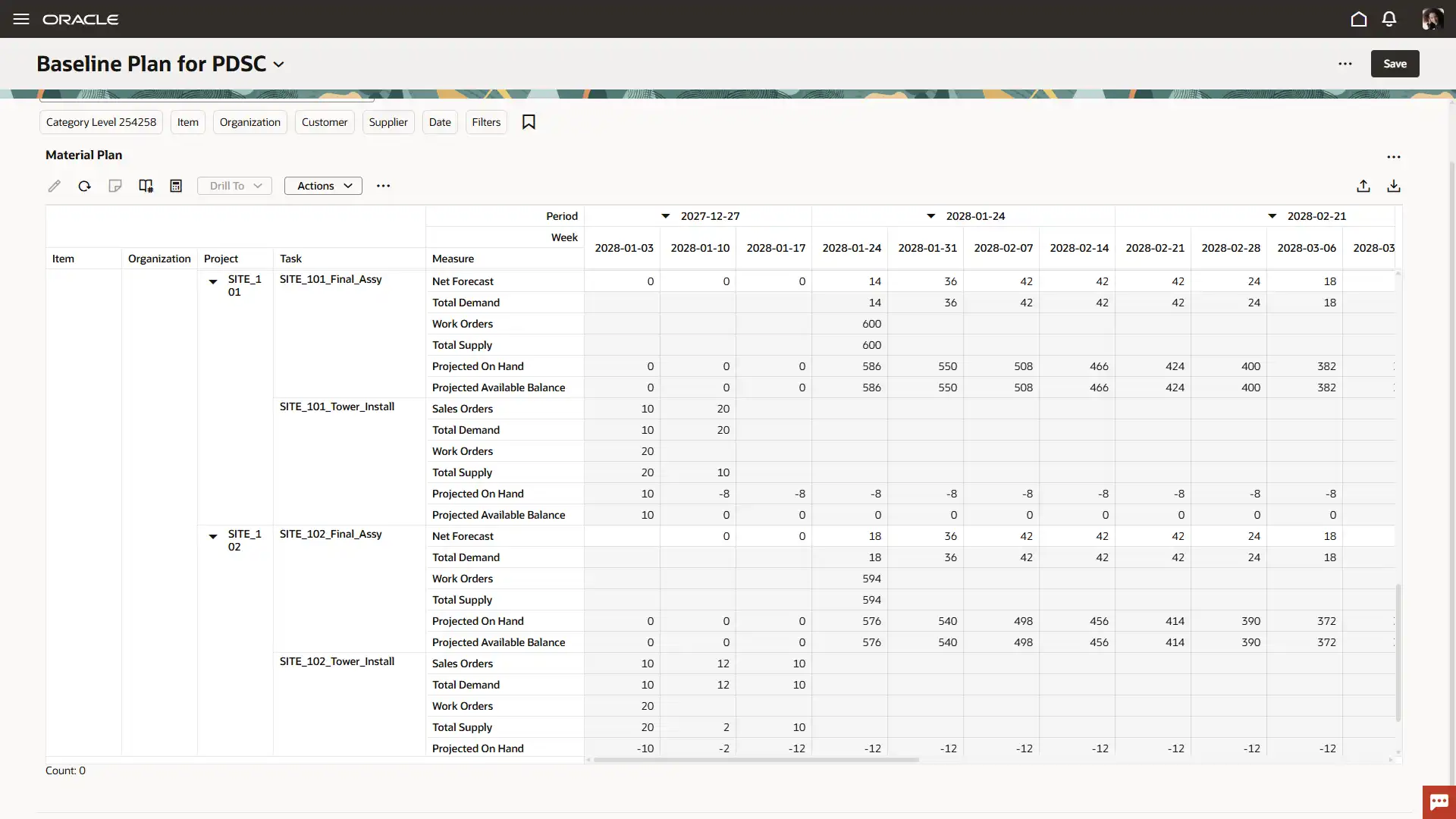Collapse the 2027-12-27 period column
This screenshot has height=819, width=1456.
[x=665, y=216]
